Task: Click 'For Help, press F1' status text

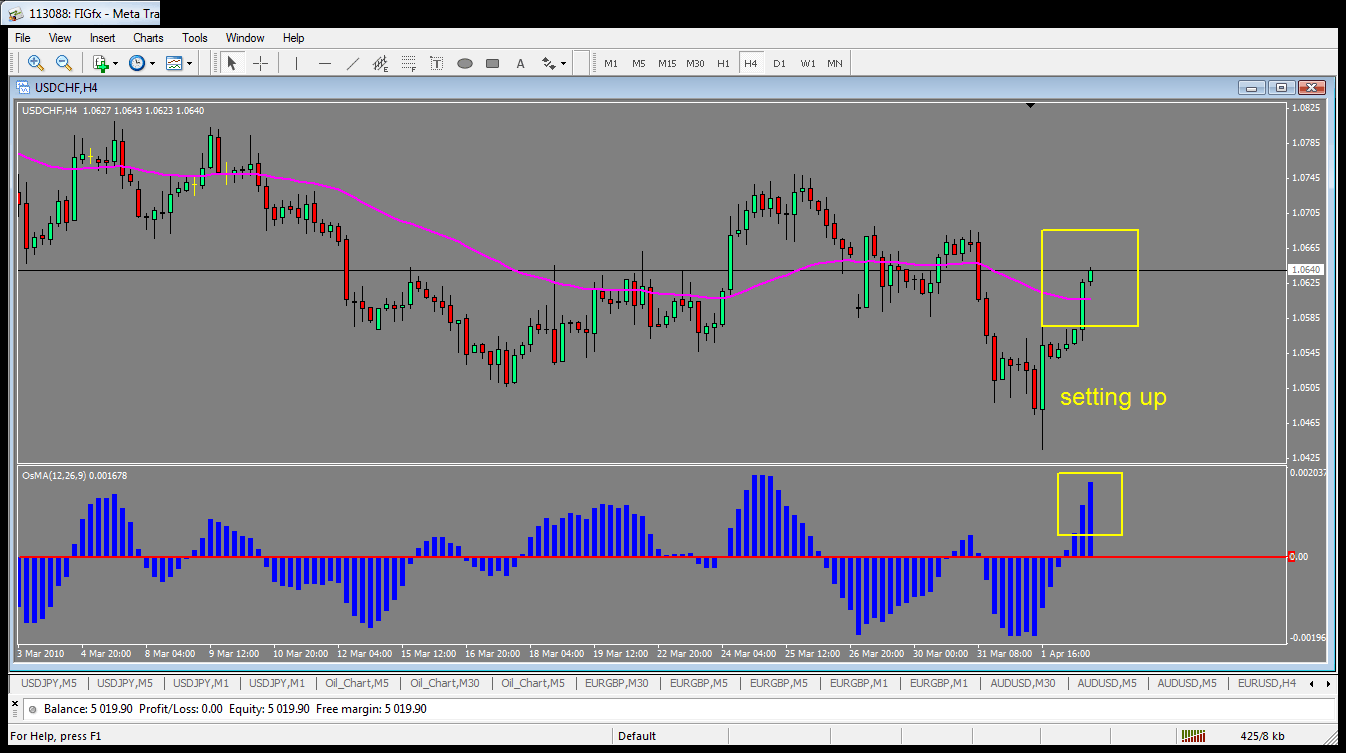Action: click(x=56, y=736)
